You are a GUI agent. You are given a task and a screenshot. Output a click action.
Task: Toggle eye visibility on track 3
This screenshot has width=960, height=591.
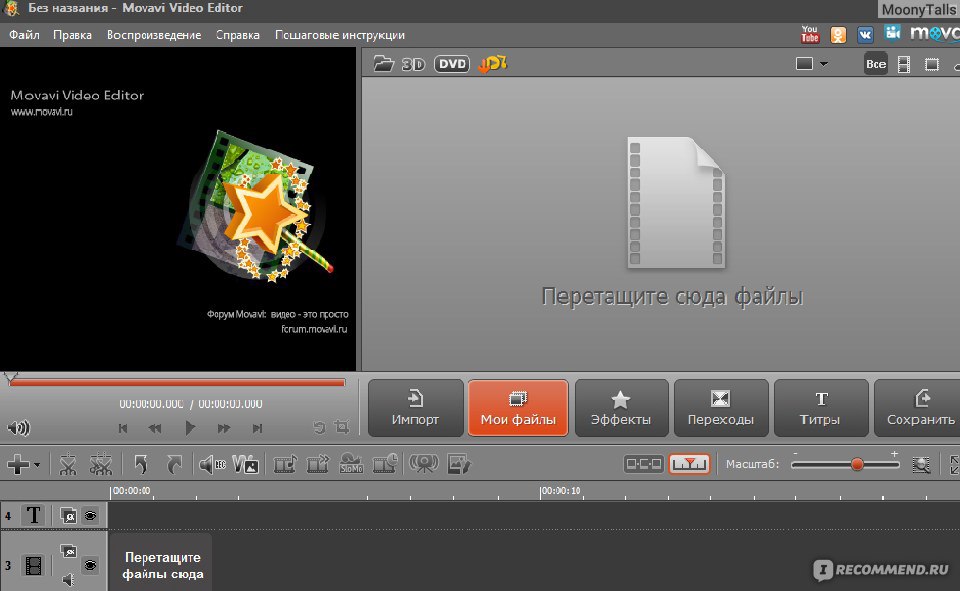(x=91, y=565)
